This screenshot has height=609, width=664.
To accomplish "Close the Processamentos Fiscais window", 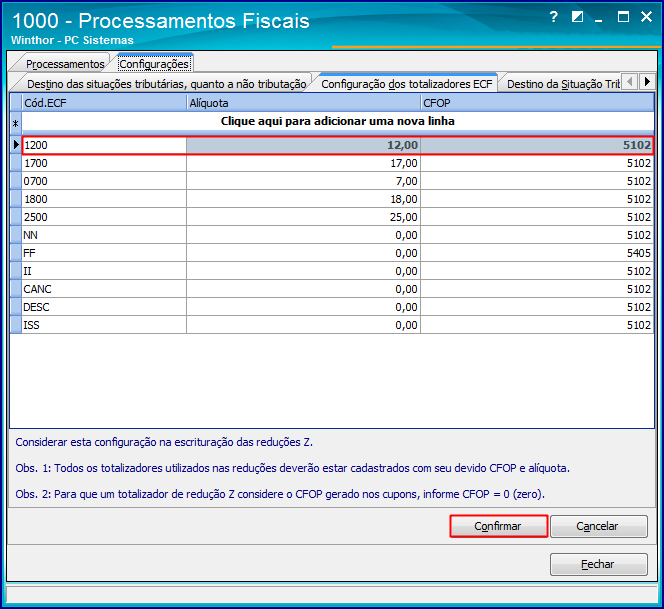I will pos(647,17).
